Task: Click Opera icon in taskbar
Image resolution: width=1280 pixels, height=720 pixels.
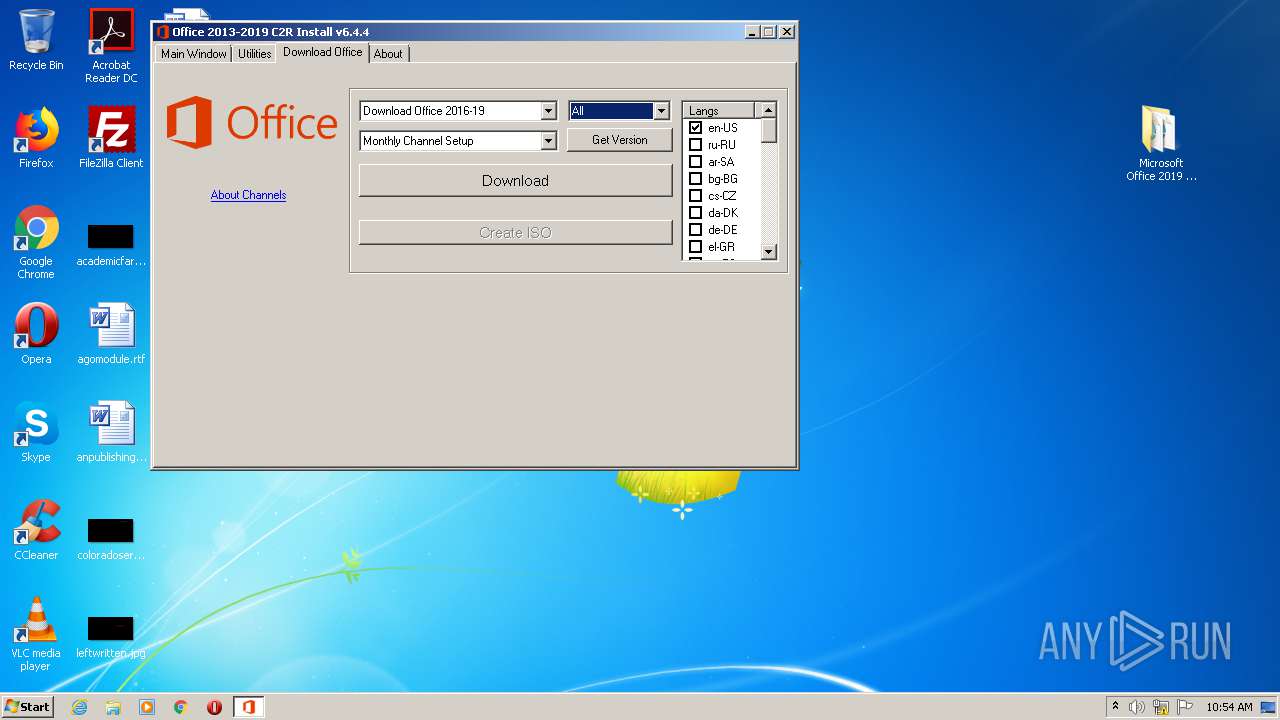Action: tap(214, 707)
